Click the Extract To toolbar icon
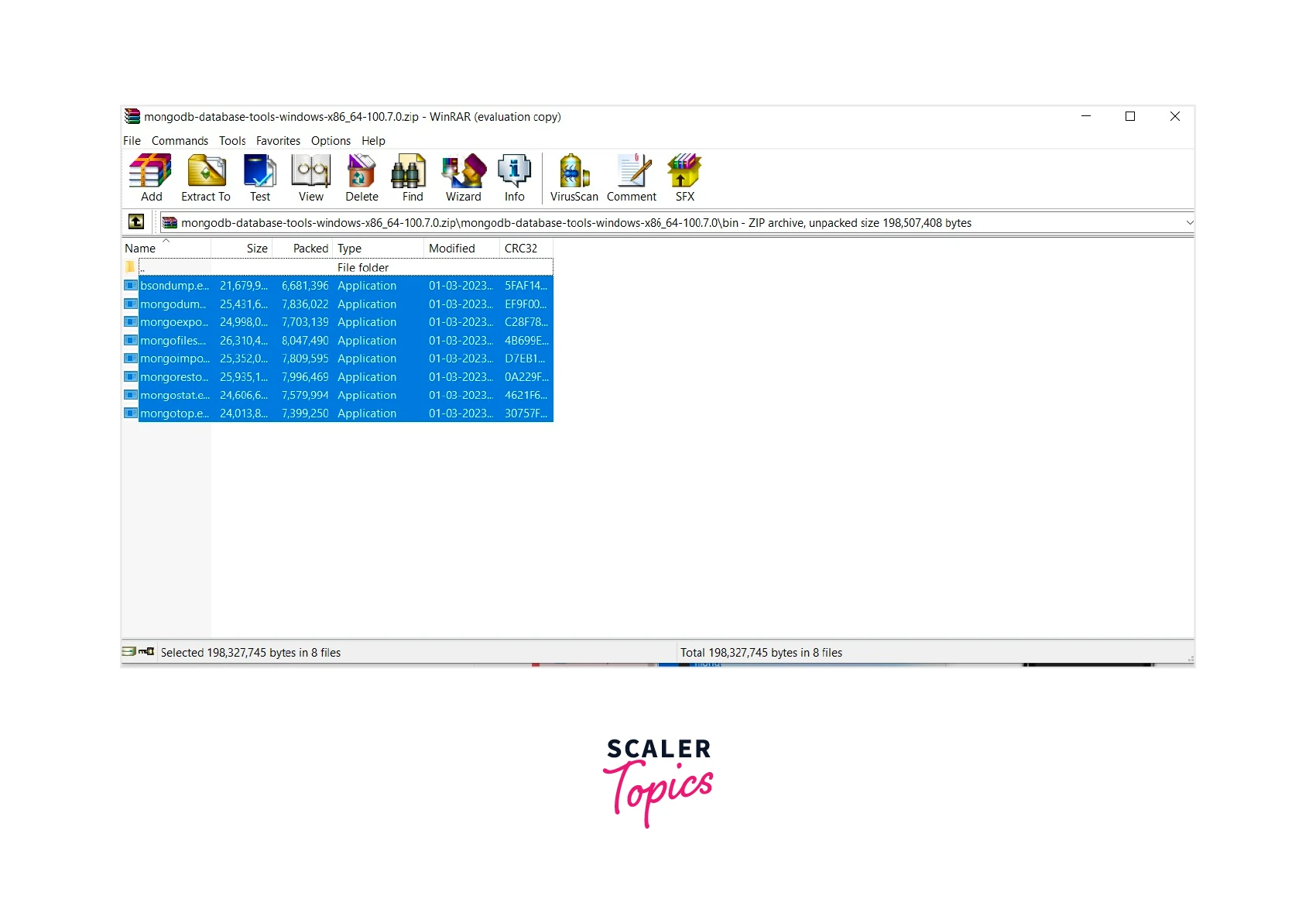This screenshot has height=906, width=1316. [x=206, y=177]
